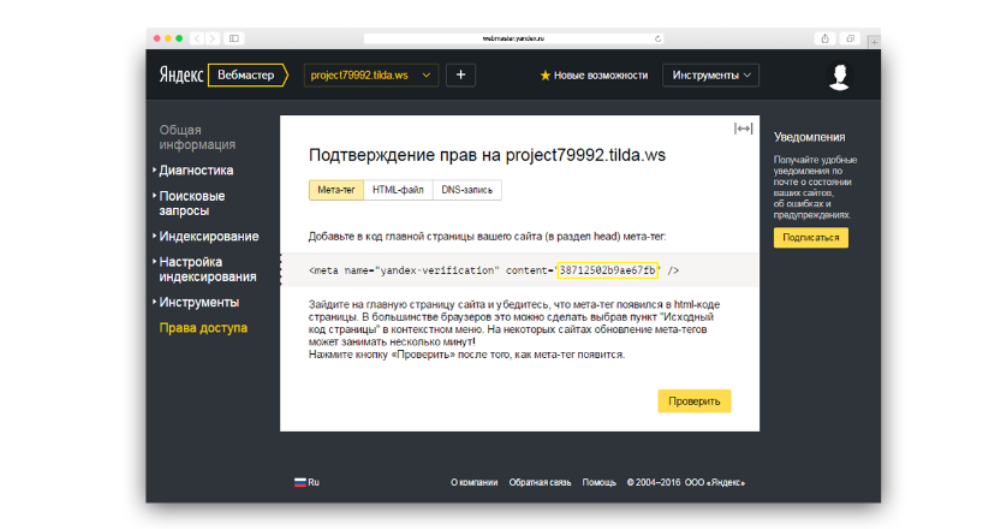Reload the page with refresh icon
This screenshot has width=1000, height=529.
pos(657,38)
